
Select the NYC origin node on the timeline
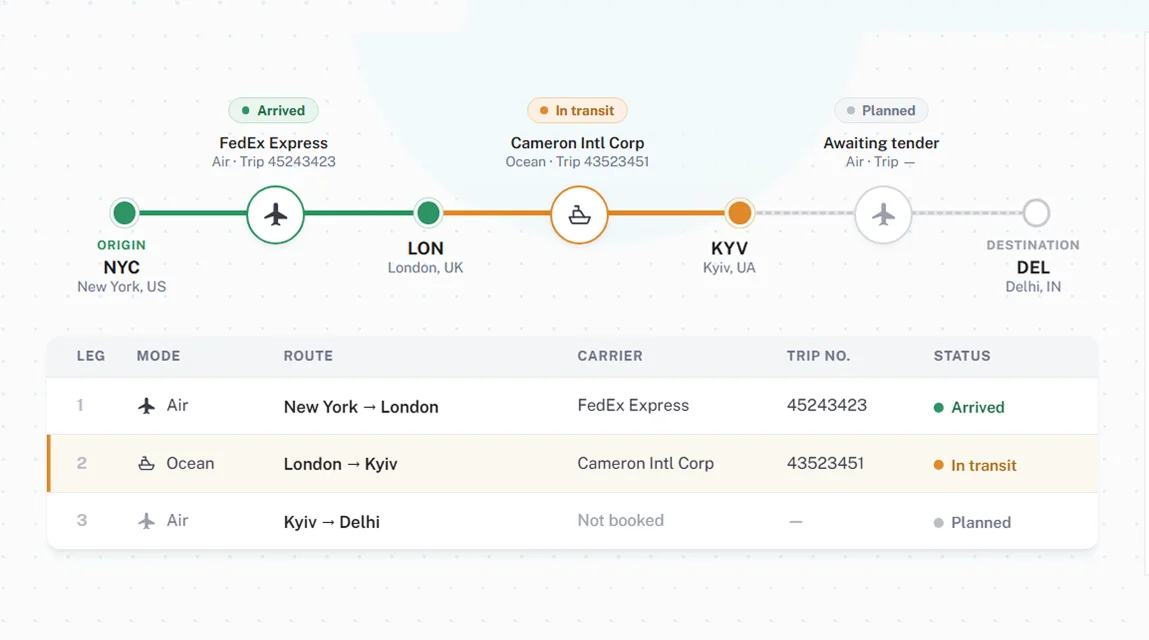(125, 213)
